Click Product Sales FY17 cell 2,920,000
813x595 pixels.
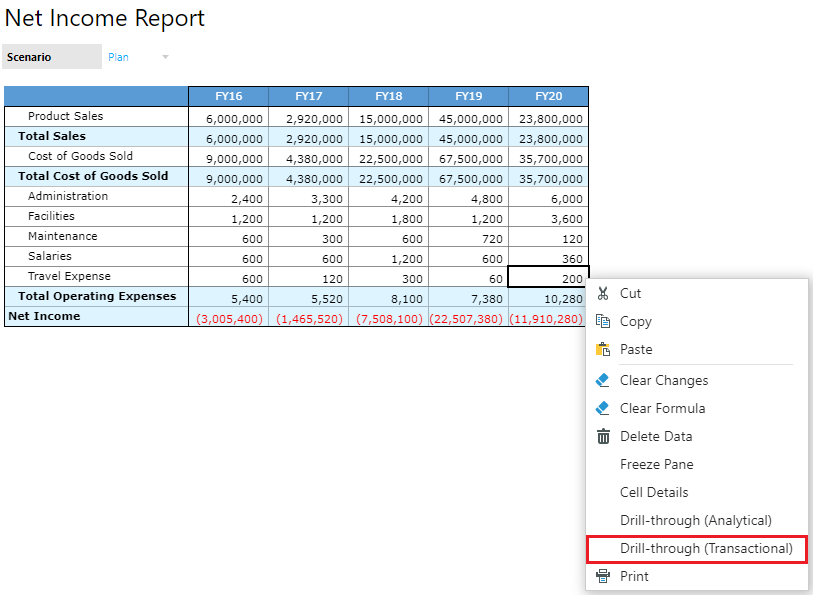(x=309, y=117)
